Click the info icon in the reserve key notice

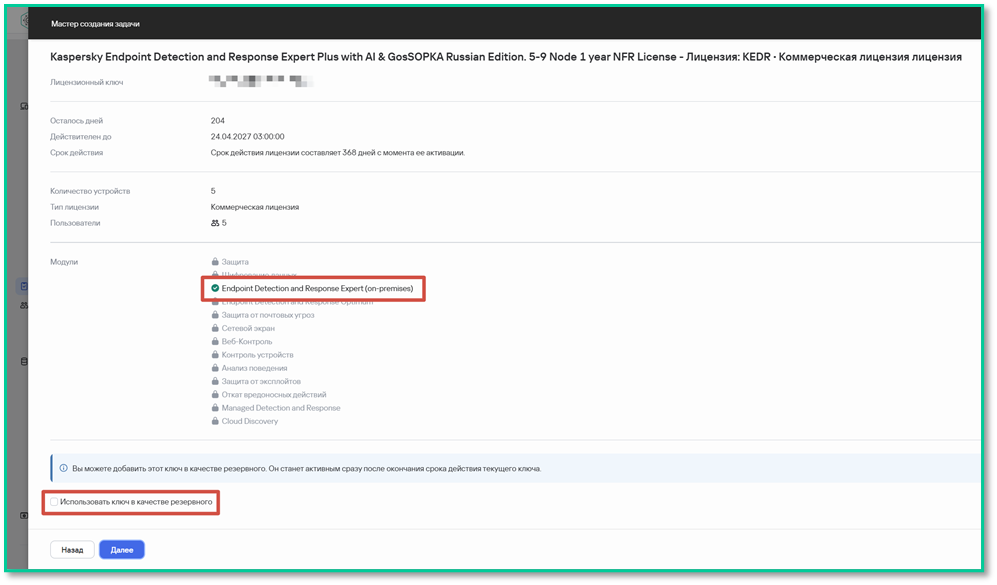[64, 468]
